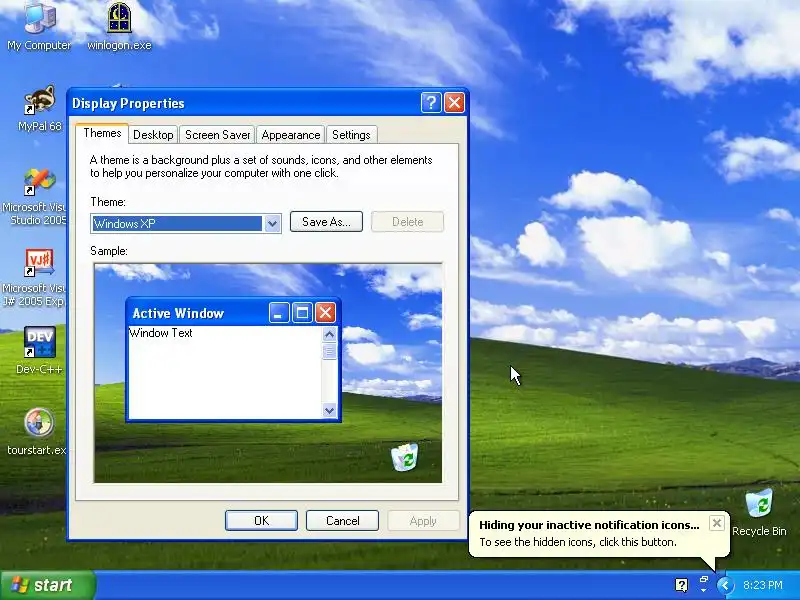Image resolution: width=800 pixels, height=600 pixels.
Task: Show hidden notification icons arrow
Action: [725, 585]
